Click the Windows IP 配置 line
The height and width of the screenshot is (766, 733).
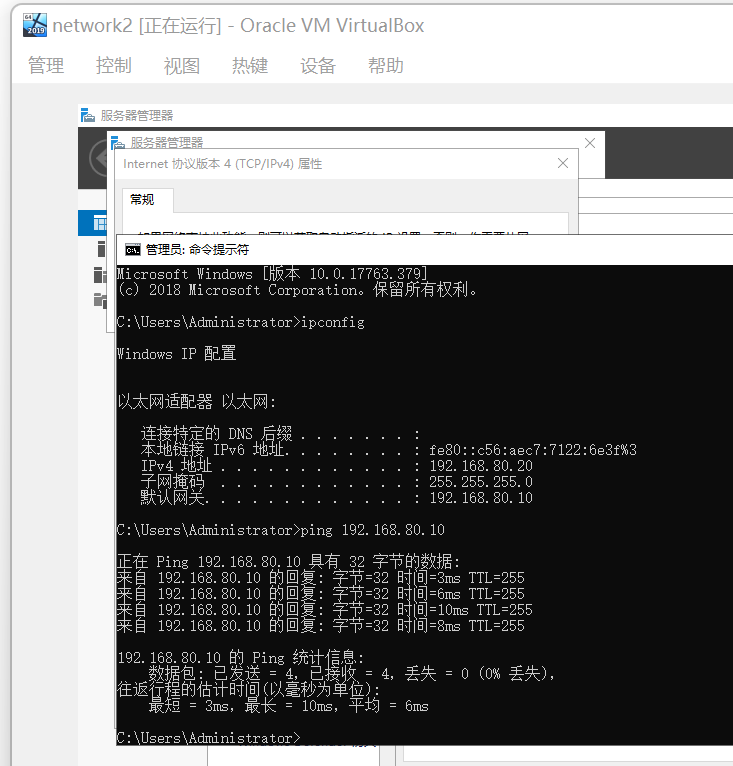pos(176,354)
